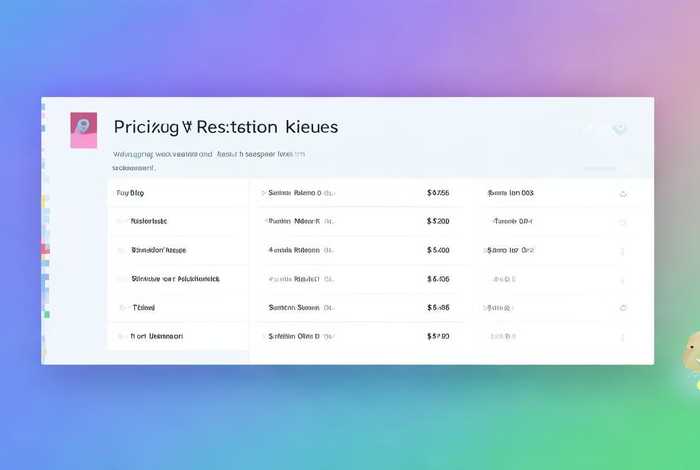This screenshot has height=470, width=700.
Task: Click the action icon at the end of the $6756 row
Action: [623, 194]
